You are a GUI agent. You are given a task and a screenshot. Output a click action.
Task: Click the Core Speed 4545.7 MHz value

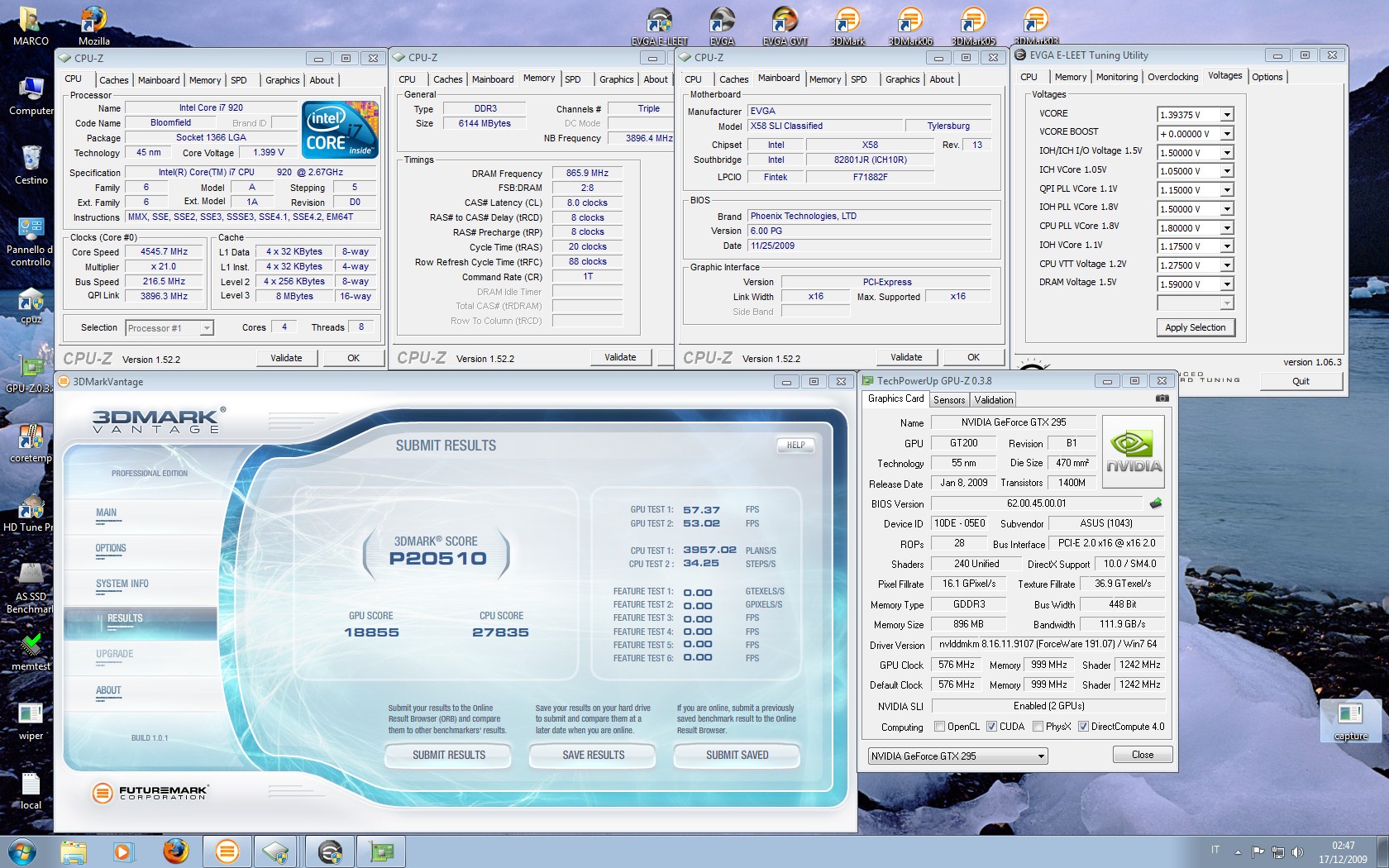pos(164,251)
